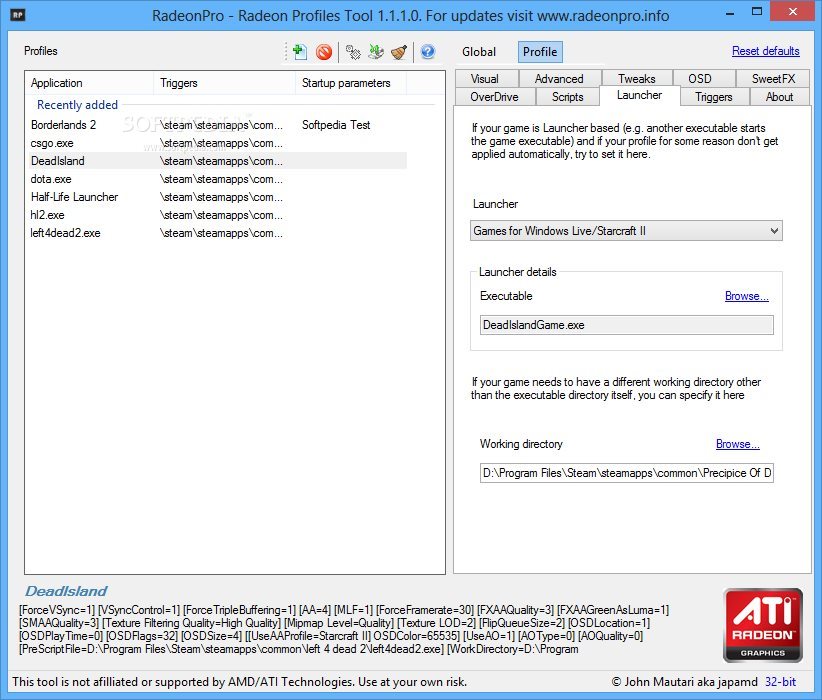822x700 pixels.
Task: Click the RadeonPro title bar app icon
Action: click(18, 15)
